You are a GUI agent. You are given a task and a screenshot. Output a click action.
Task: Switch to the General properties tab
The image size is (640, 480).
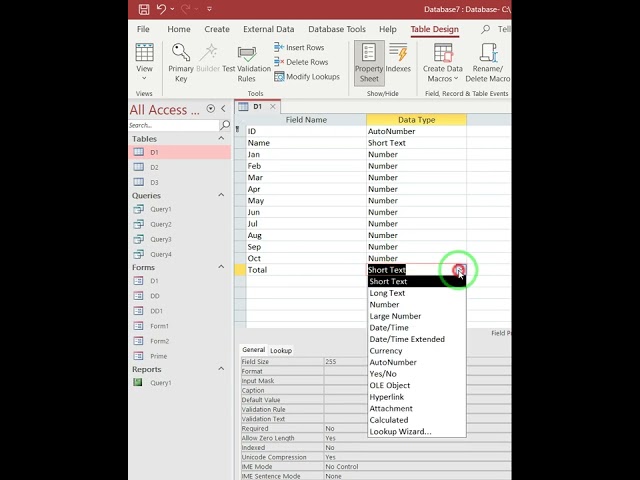click(x=253, y=350)
